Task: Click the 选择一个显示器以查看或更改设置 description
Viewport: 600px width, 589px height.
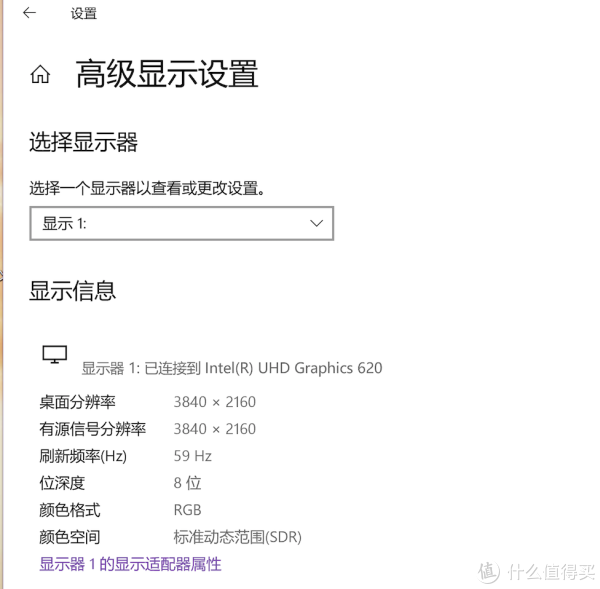Action: [147, 188]
